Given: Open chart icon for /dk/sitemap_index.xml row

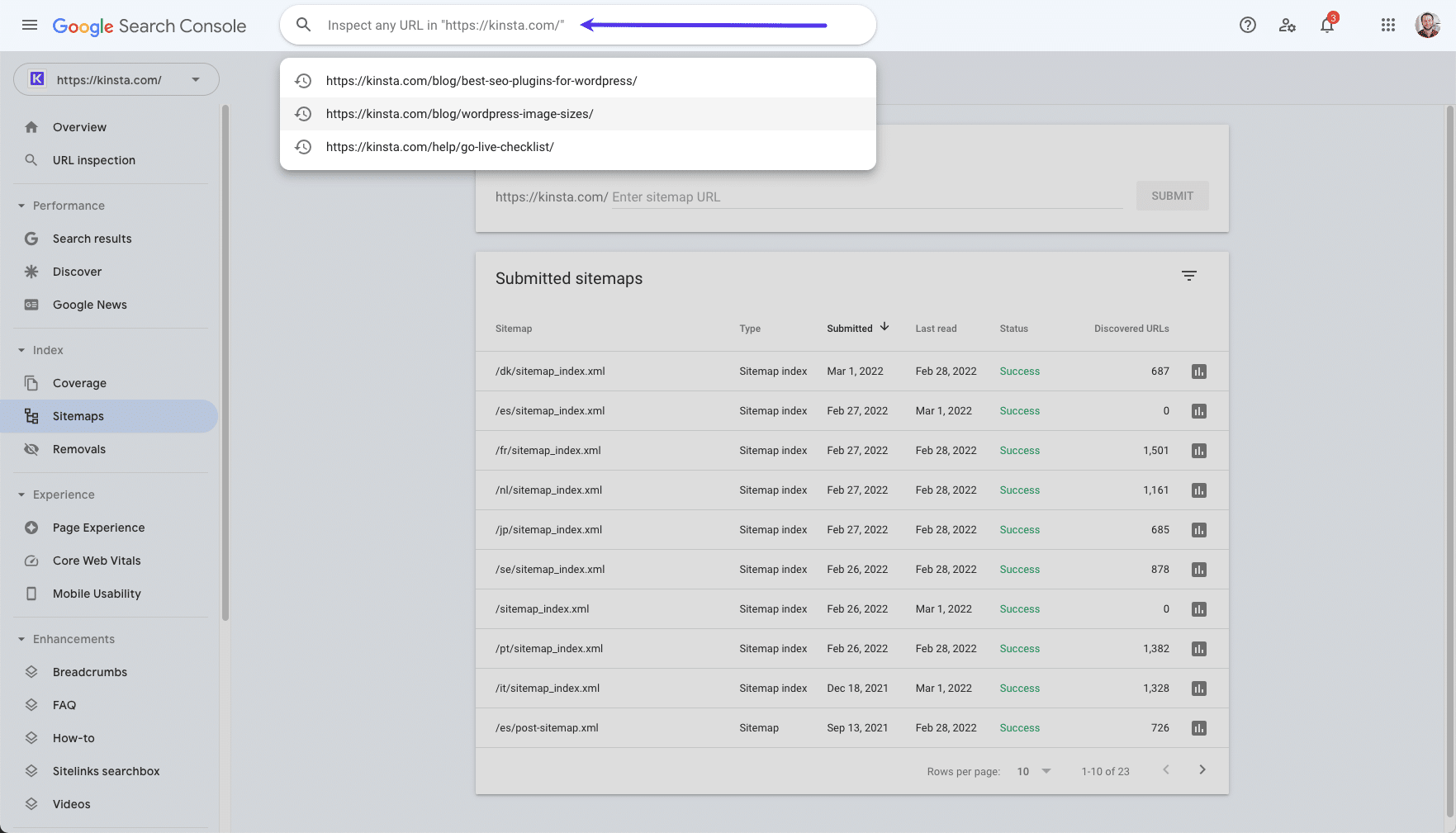Looking at the screenshot, I should [1199, 372].
